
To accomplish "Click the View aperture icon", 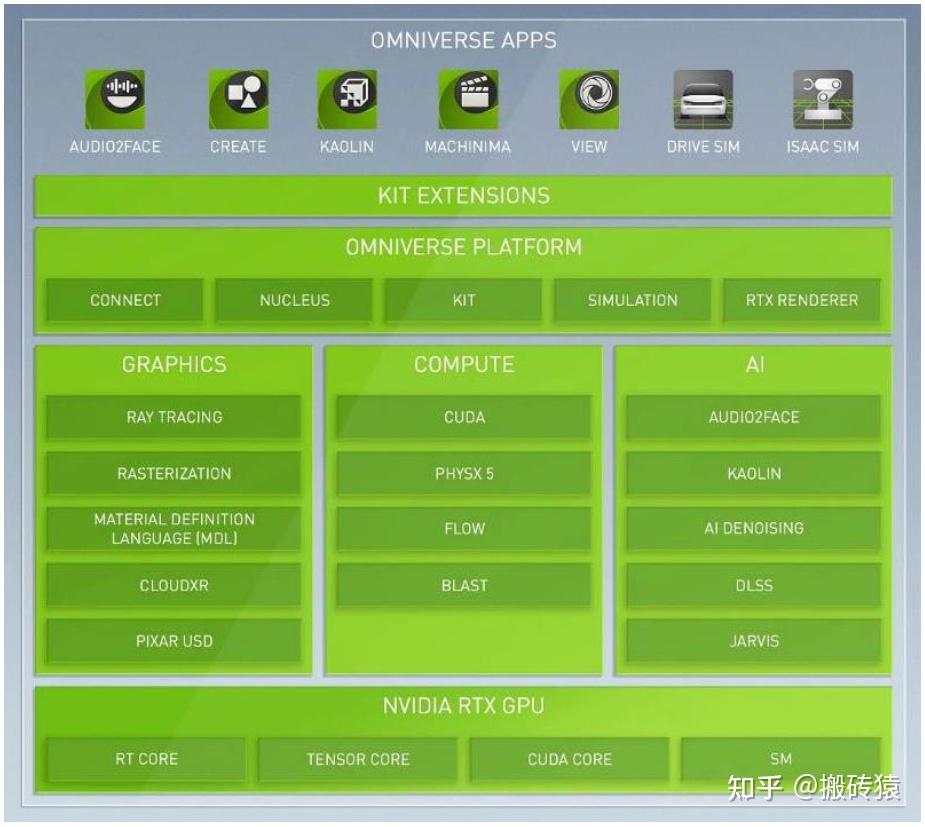I will (589, 97).
